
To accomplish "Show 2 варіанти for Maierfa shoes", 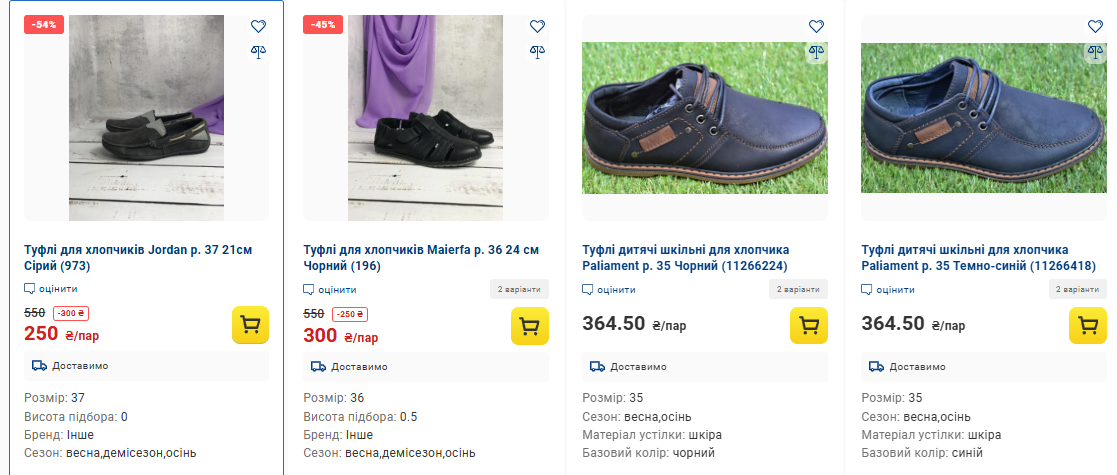I will tap(520, 290).
